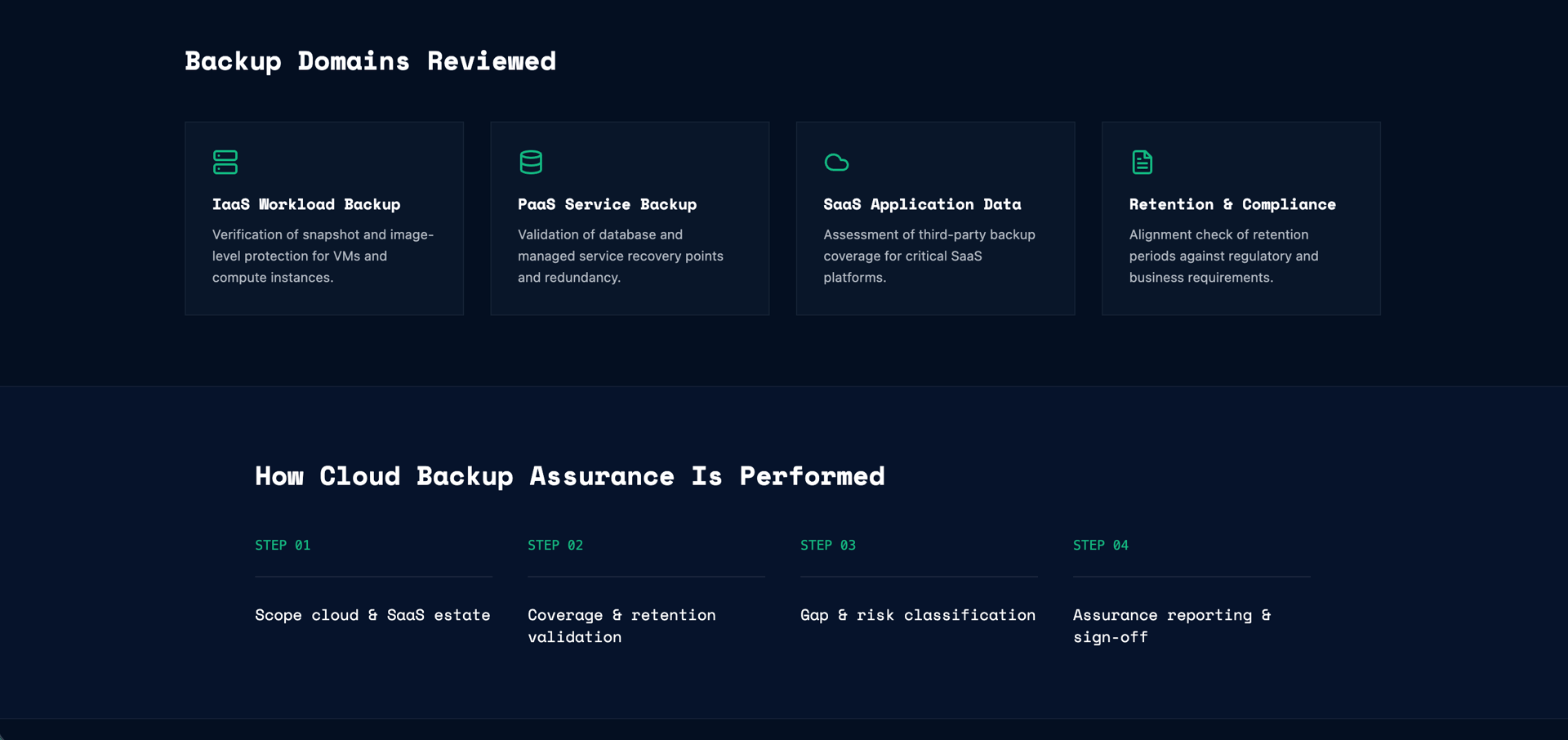Click the server icon above IaaS Workload Backup
1568x740 pixels.
pos(225,162)
